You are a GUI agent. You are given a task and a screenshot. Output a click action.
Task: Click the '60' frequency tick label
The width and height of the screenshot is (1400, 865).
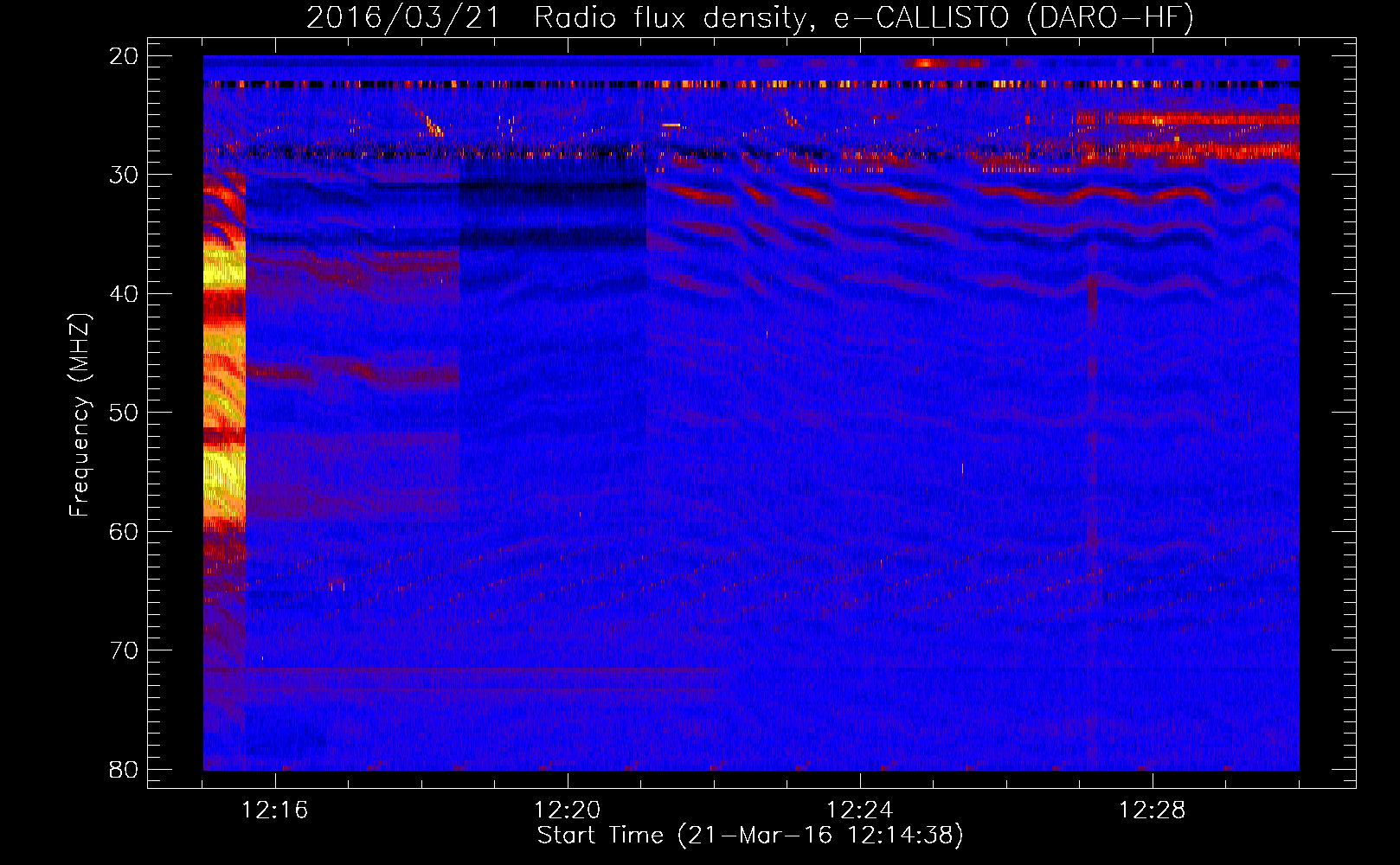[124, 532]
